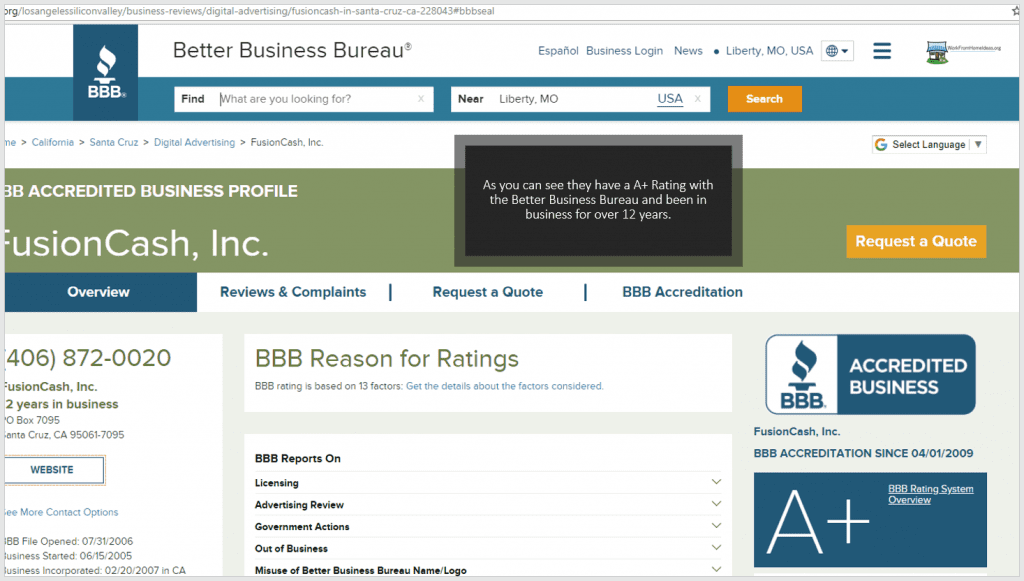Click the Business Started: 06/15/2005 line
Image resolution: width=1024 pixels, height=581 pixels.
coord(68,556)
